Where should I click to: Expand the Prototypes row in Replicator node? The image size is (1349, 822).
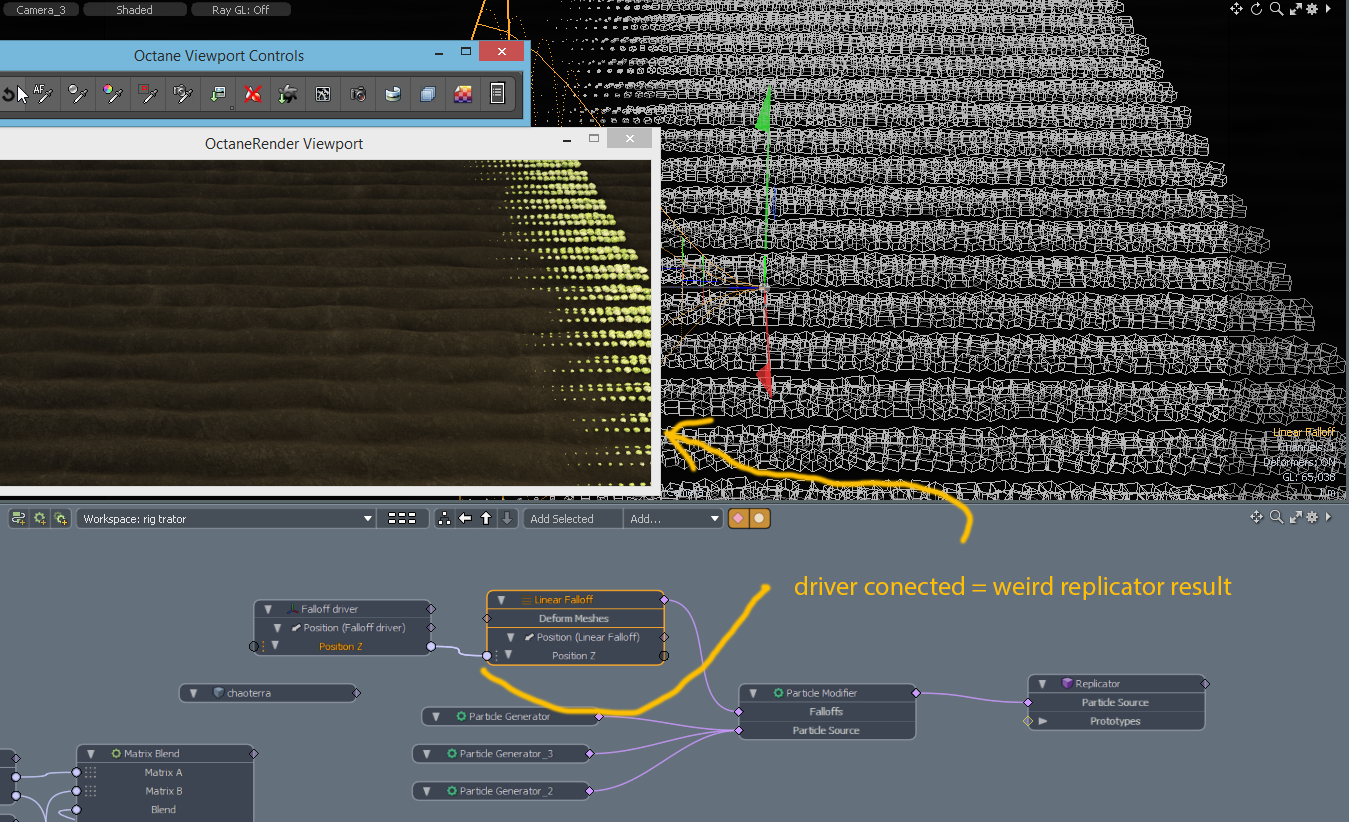coord(1043,721)
